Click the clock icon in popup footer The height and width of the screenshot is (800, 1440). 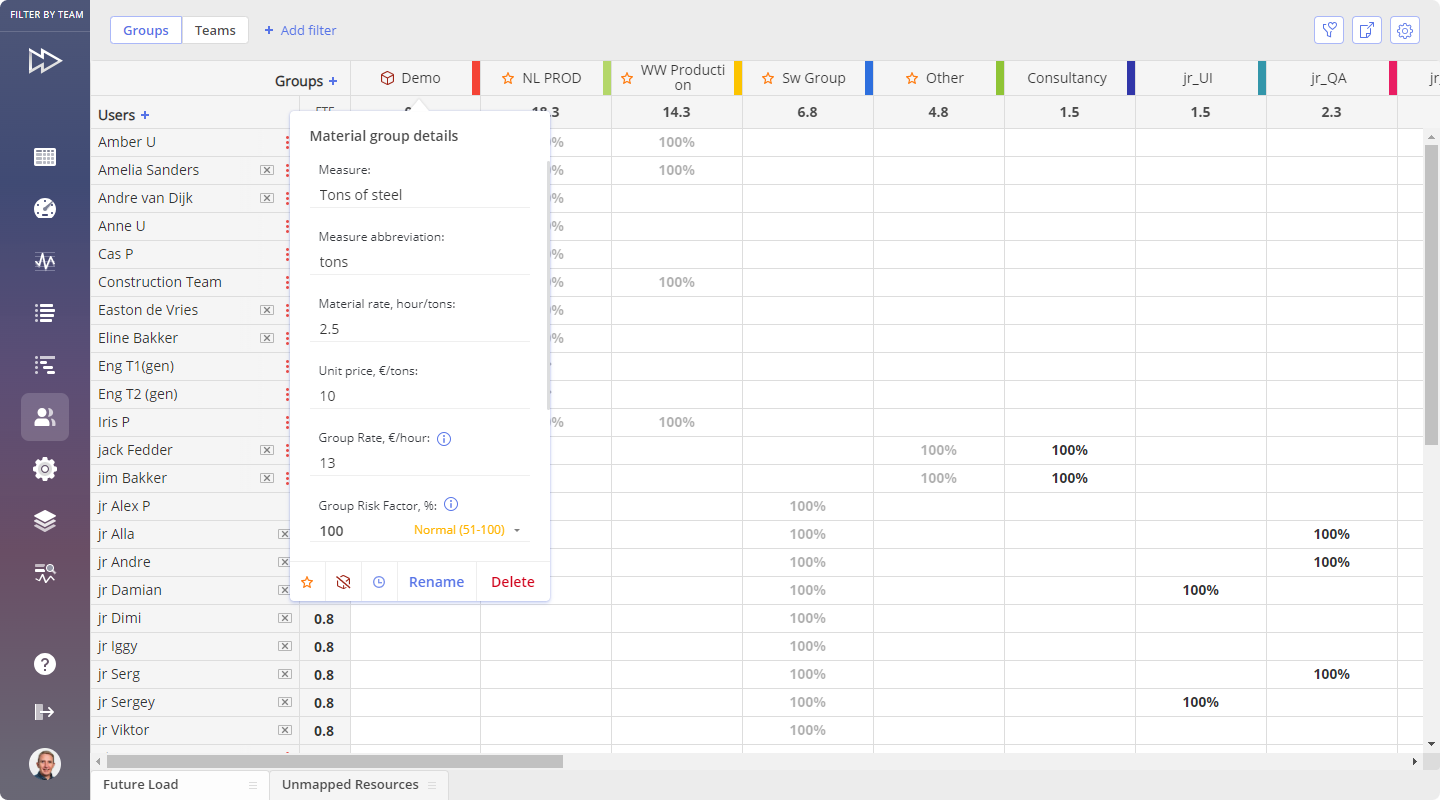[x=379, y=582]
